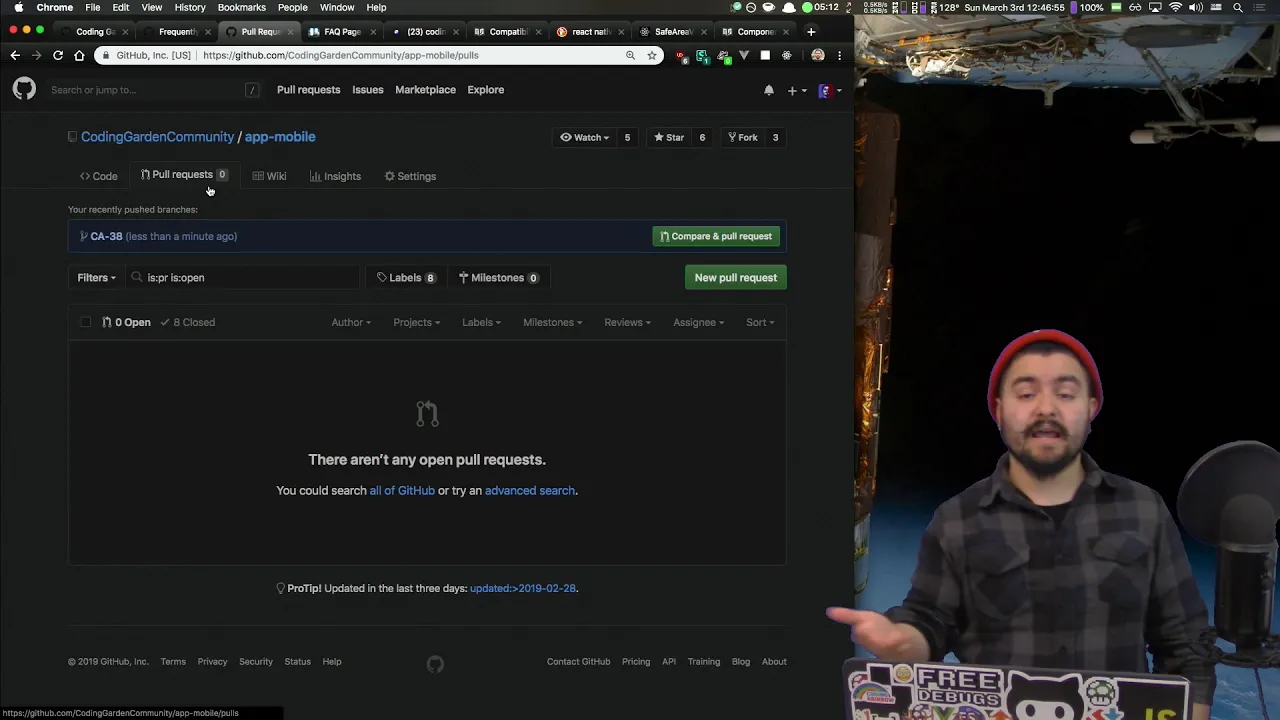Switch to the Pull requests repo tab
This screenshot has width=1280, height=720.
(x=184, y=175)
